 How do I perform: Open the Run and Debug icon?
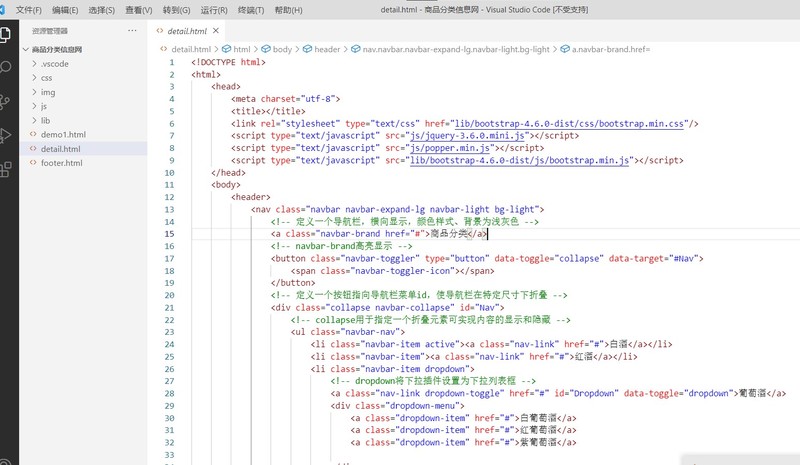pyautogui.click(x=5, y=135)
